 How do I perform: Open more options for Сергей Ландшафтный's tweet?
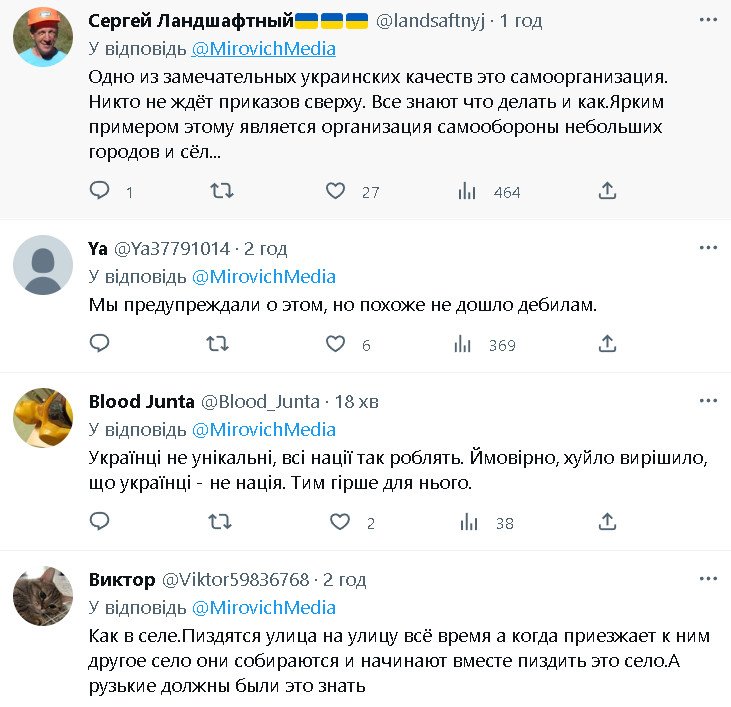point(708,22)
